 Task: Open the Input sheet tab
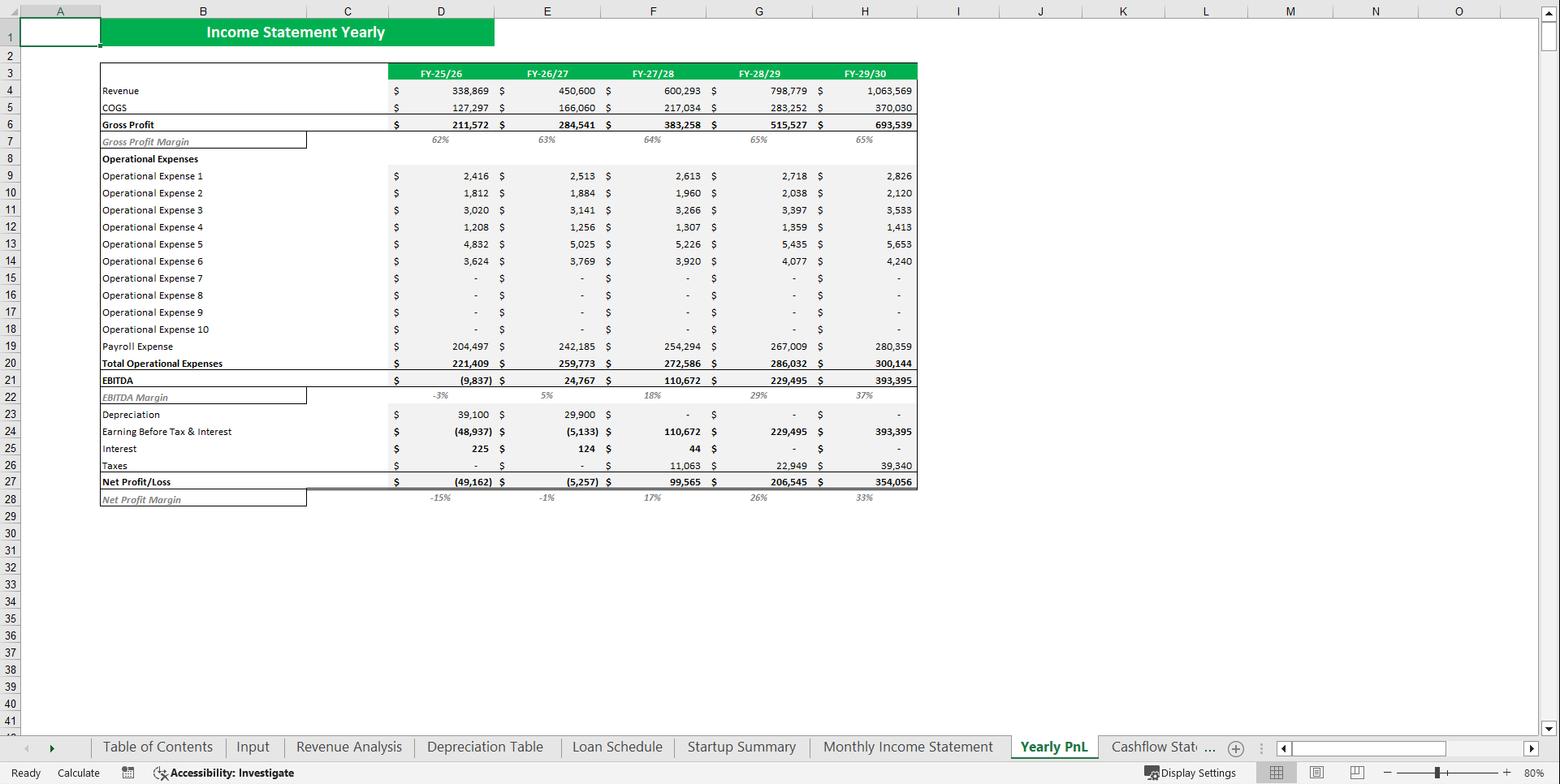253,747
